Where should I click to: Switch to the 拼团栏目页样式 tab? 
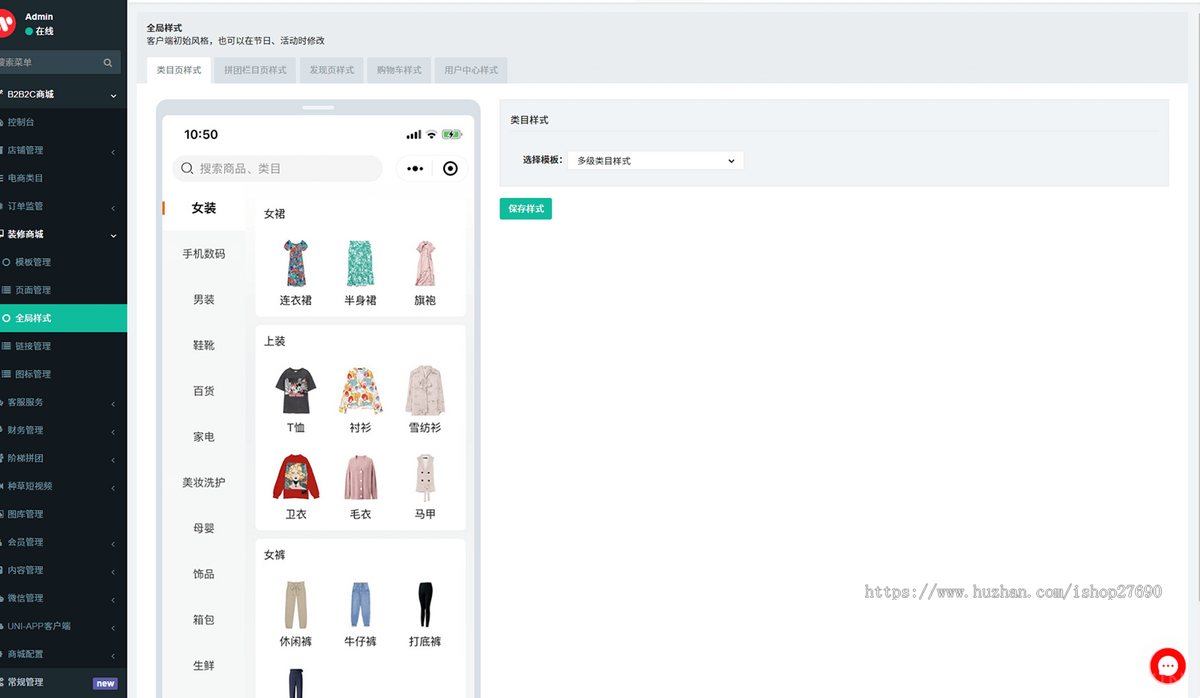click(x=255, y=70)
